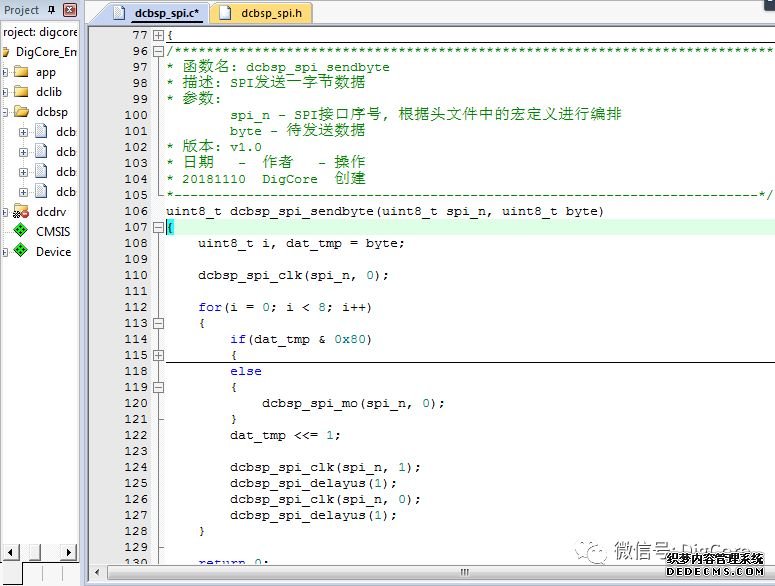Click first file icon under dcbsp

pos(42,132)
